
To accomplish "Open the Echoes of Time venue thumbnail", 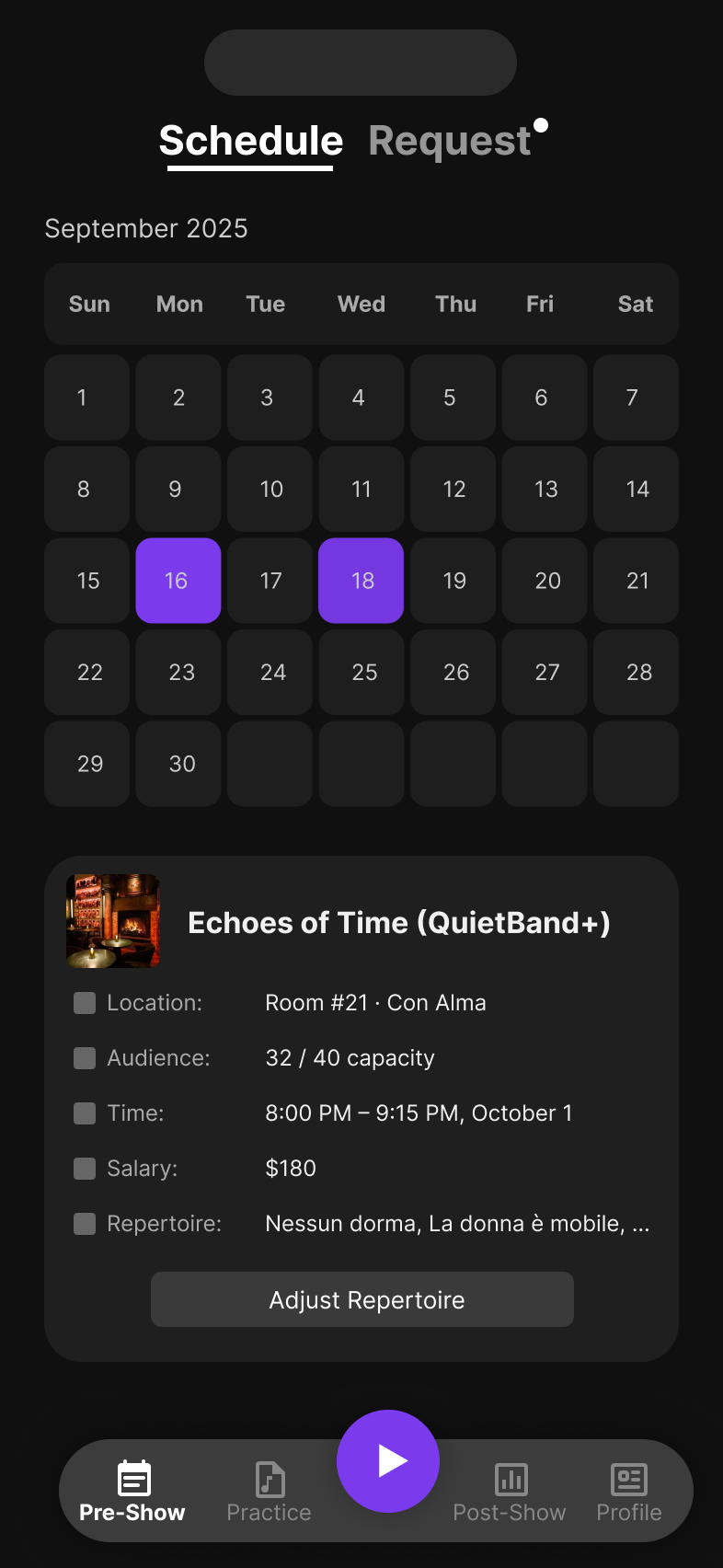I will [x=113, y=921].
